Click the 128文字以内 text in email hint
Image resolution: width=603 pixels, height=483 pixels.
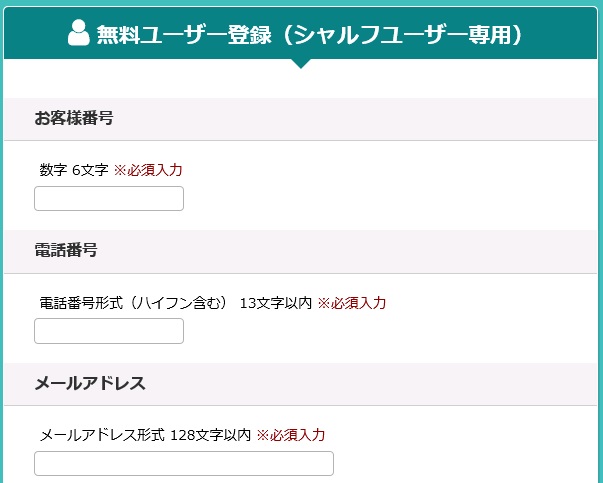click(x=210, y=435)
